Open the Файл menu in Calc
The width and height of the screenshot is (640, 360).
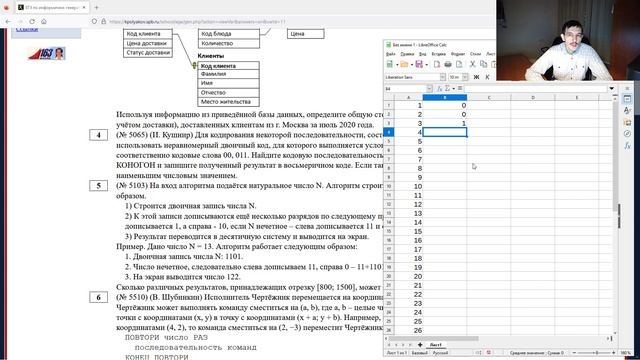[391, 54]
